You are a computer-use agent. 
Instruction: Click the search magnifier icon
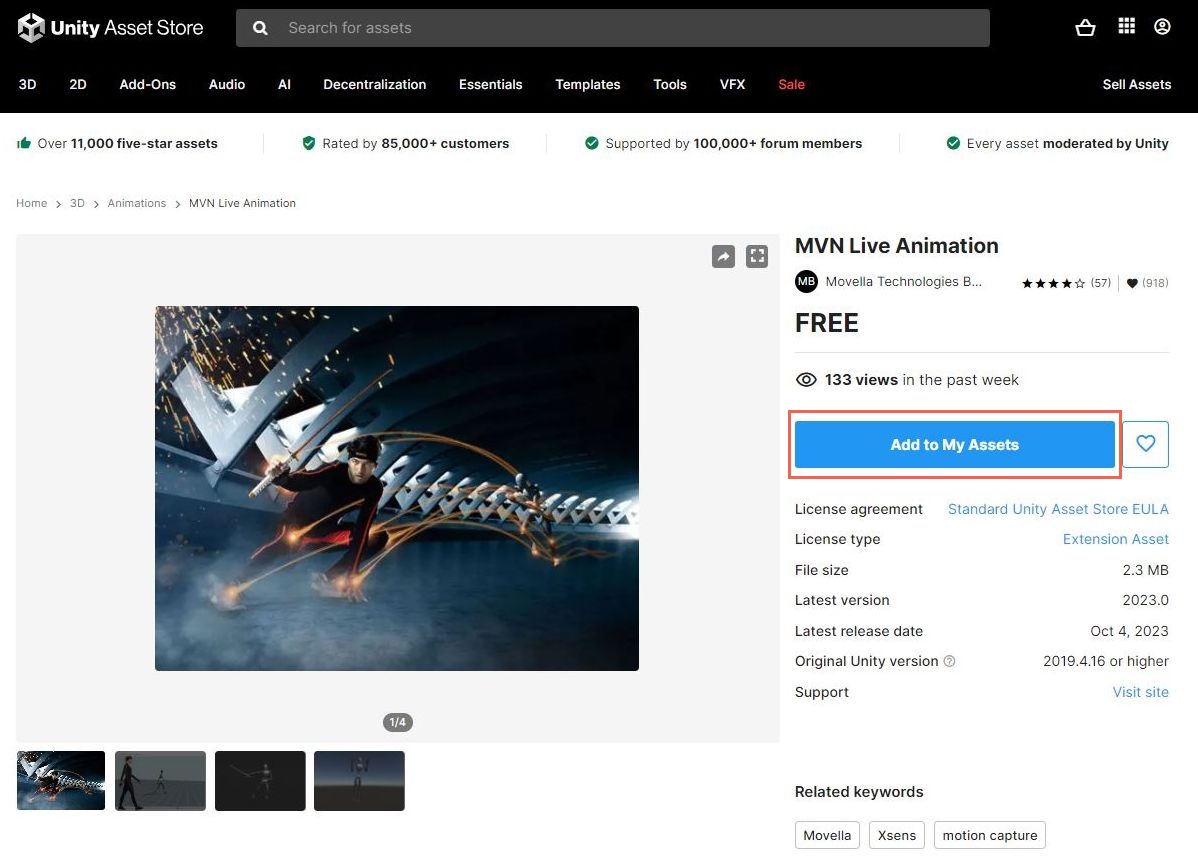tap(260, 28)
